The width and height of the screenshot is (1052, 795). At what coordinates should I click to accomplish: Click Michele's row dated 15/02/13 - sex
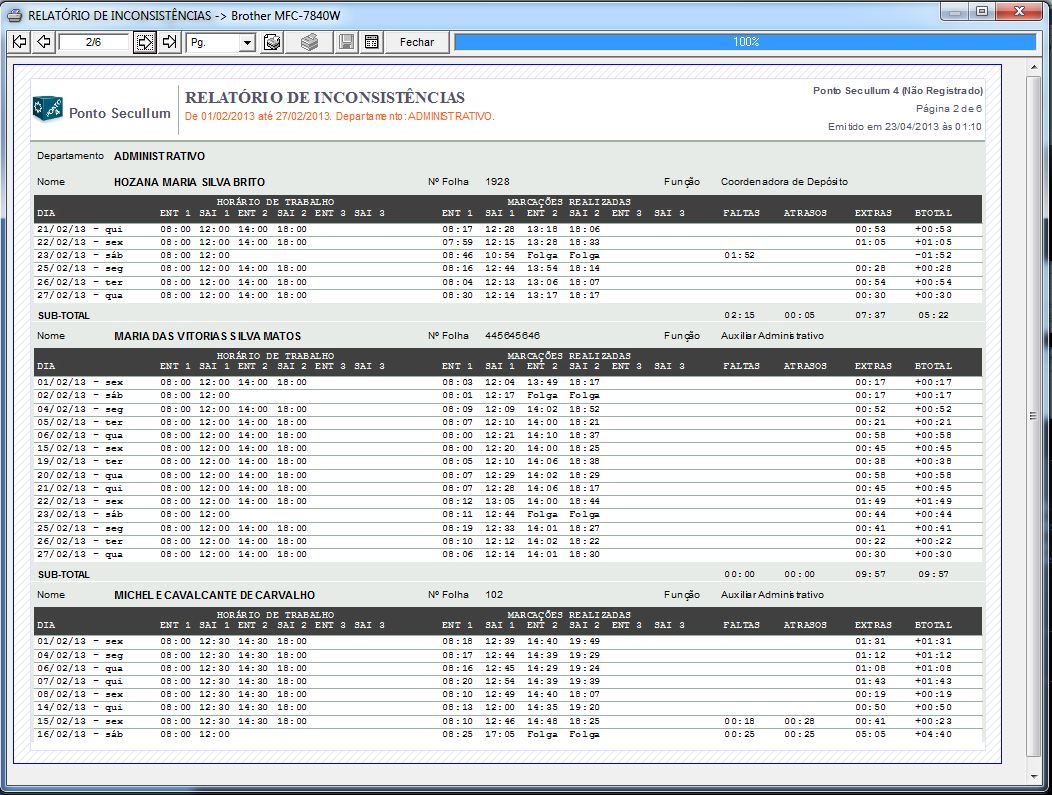coord(508,721)
